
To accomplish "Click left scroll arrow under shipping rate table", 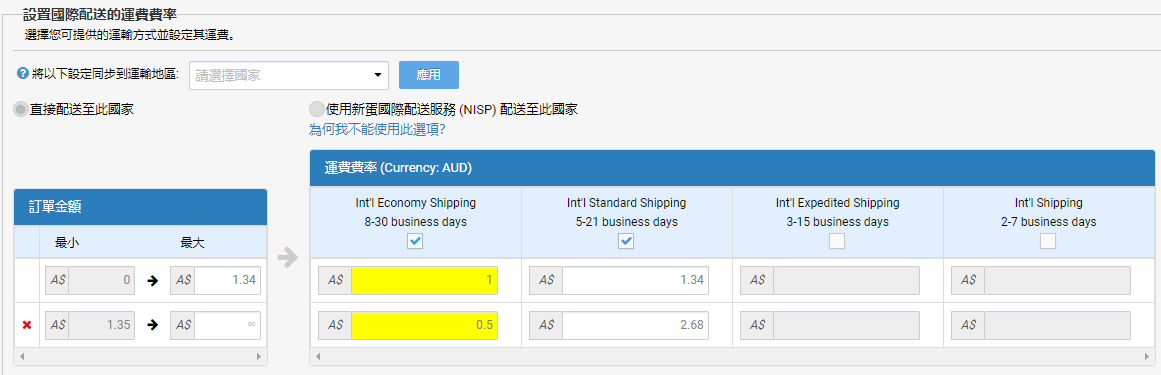I will 318,356.
